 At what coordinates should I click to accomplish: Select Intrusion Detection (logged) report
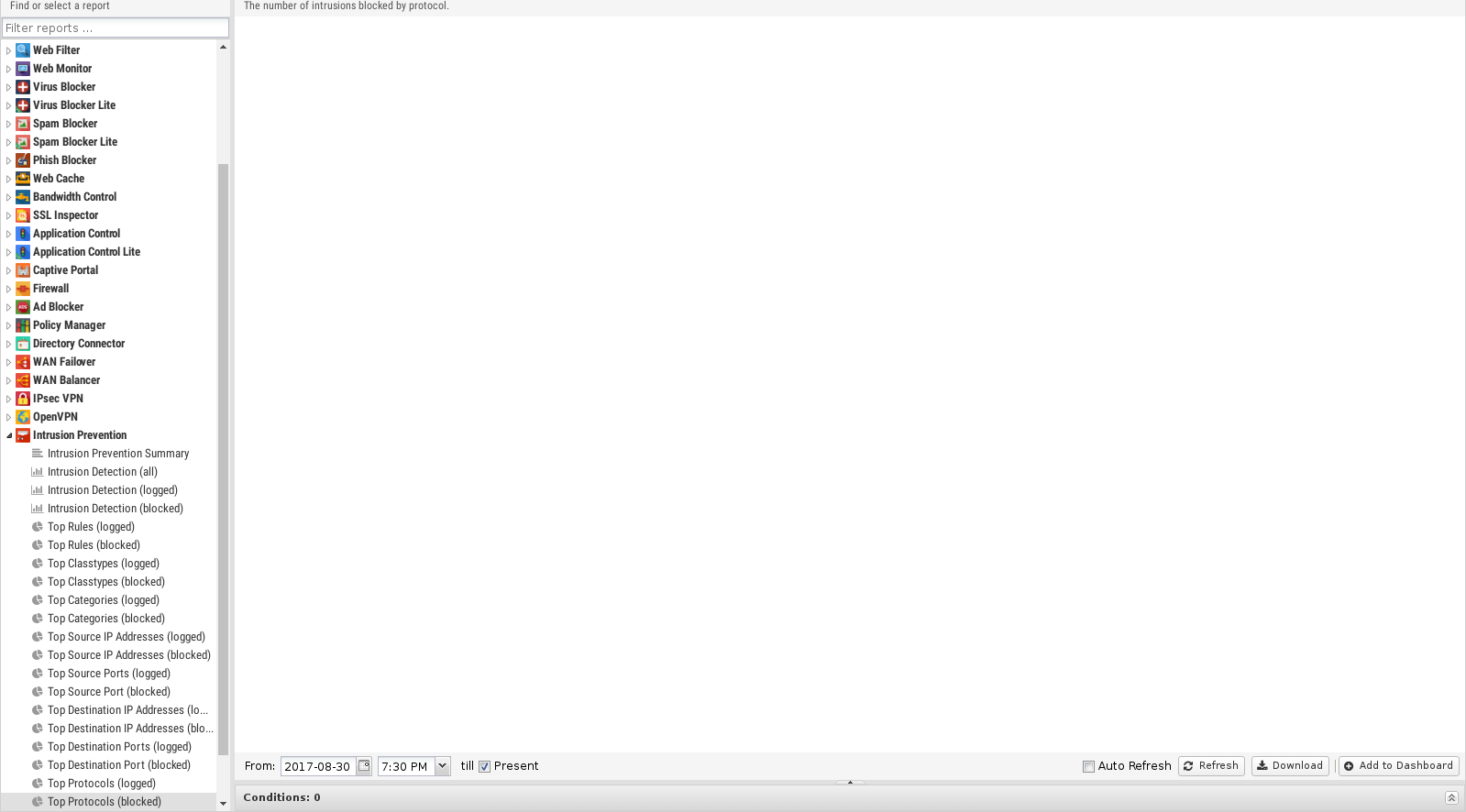(113, 490)
